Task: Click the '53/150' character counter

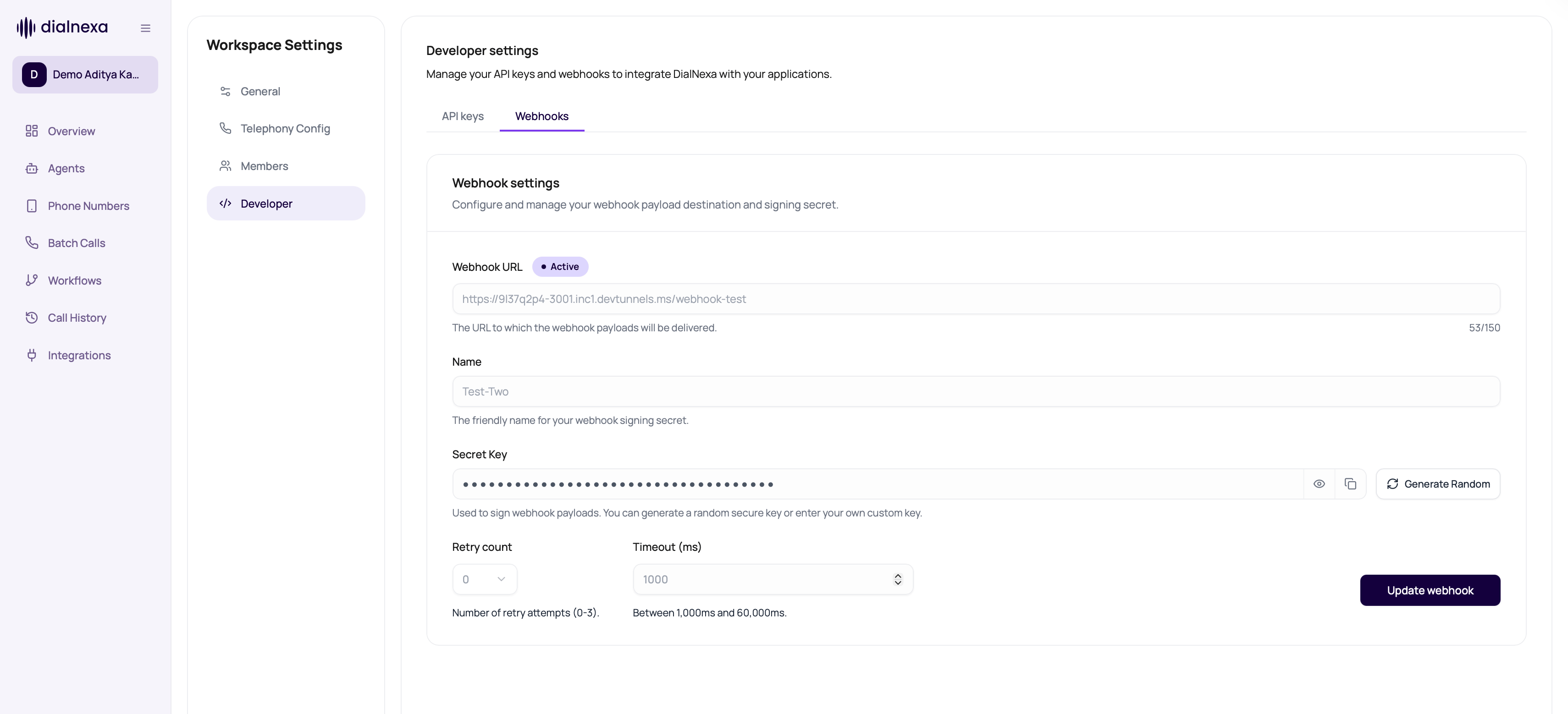Action: [x=1484, y=328]
